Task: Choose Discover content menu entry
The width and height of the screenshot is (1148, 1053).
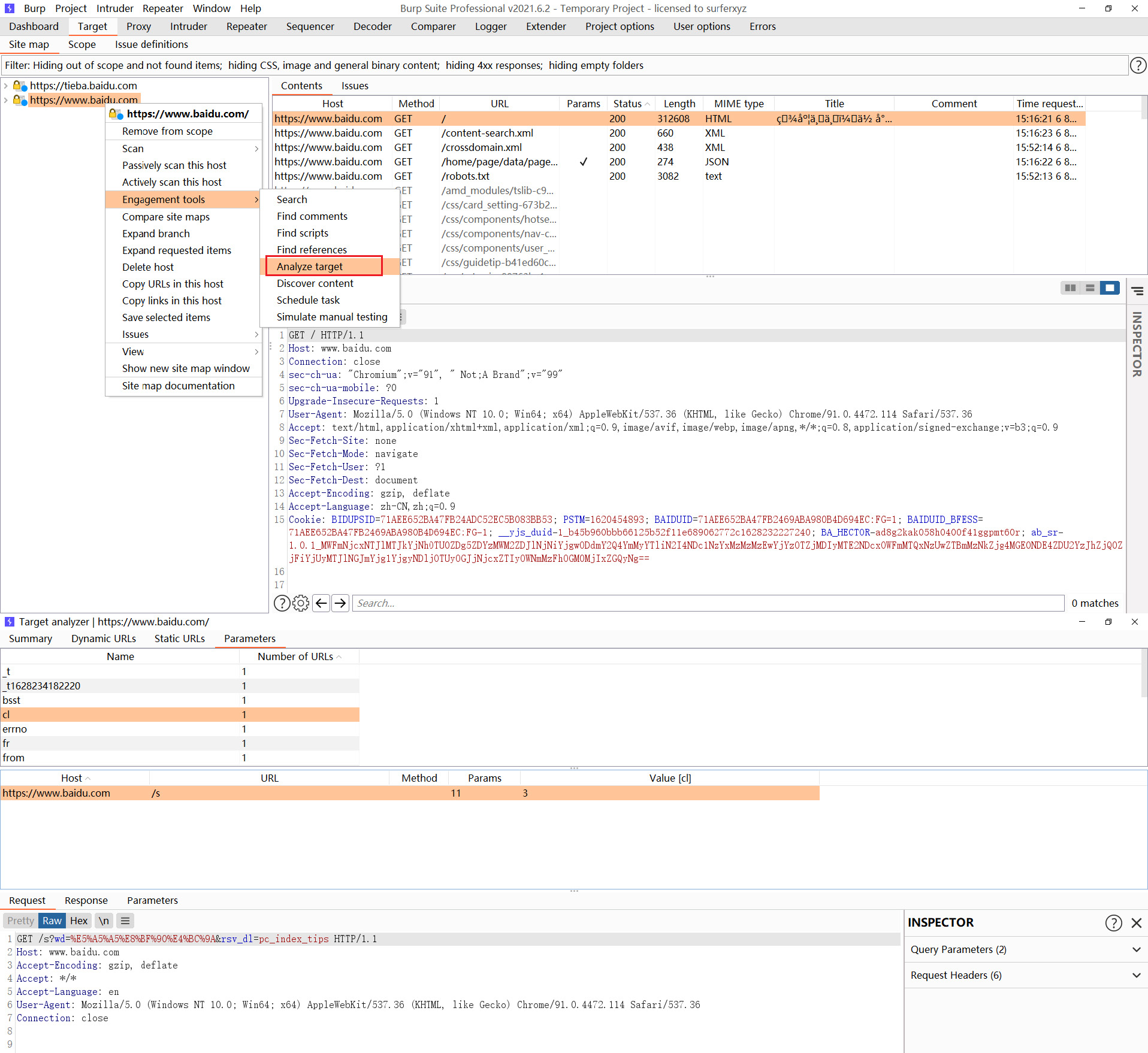Action: [x=330, y=283]
